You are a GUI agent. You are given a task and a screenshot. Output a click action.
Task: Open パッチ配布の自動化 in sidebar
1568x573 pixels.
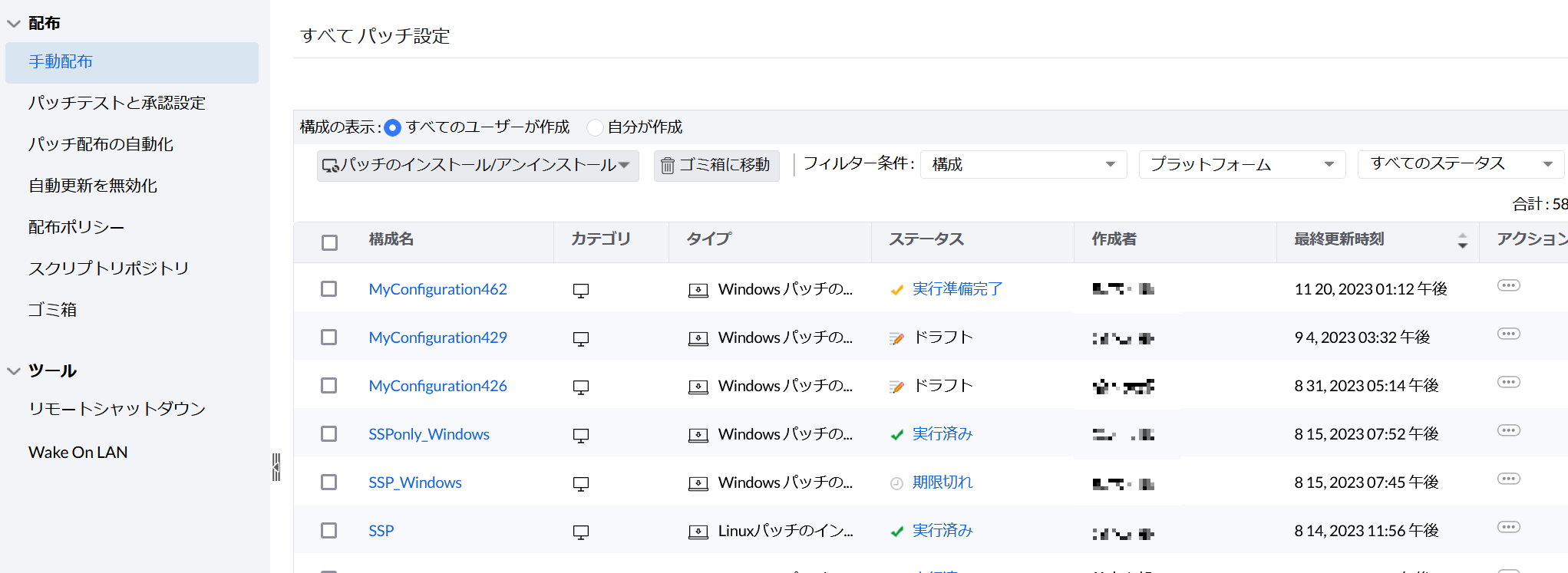pyautogui.click(x=101, y=144)
